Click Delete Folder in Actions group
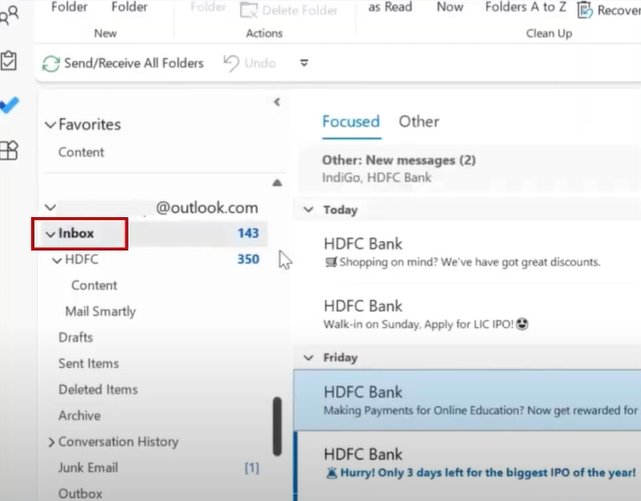641x501 pixels. [289, 10]
